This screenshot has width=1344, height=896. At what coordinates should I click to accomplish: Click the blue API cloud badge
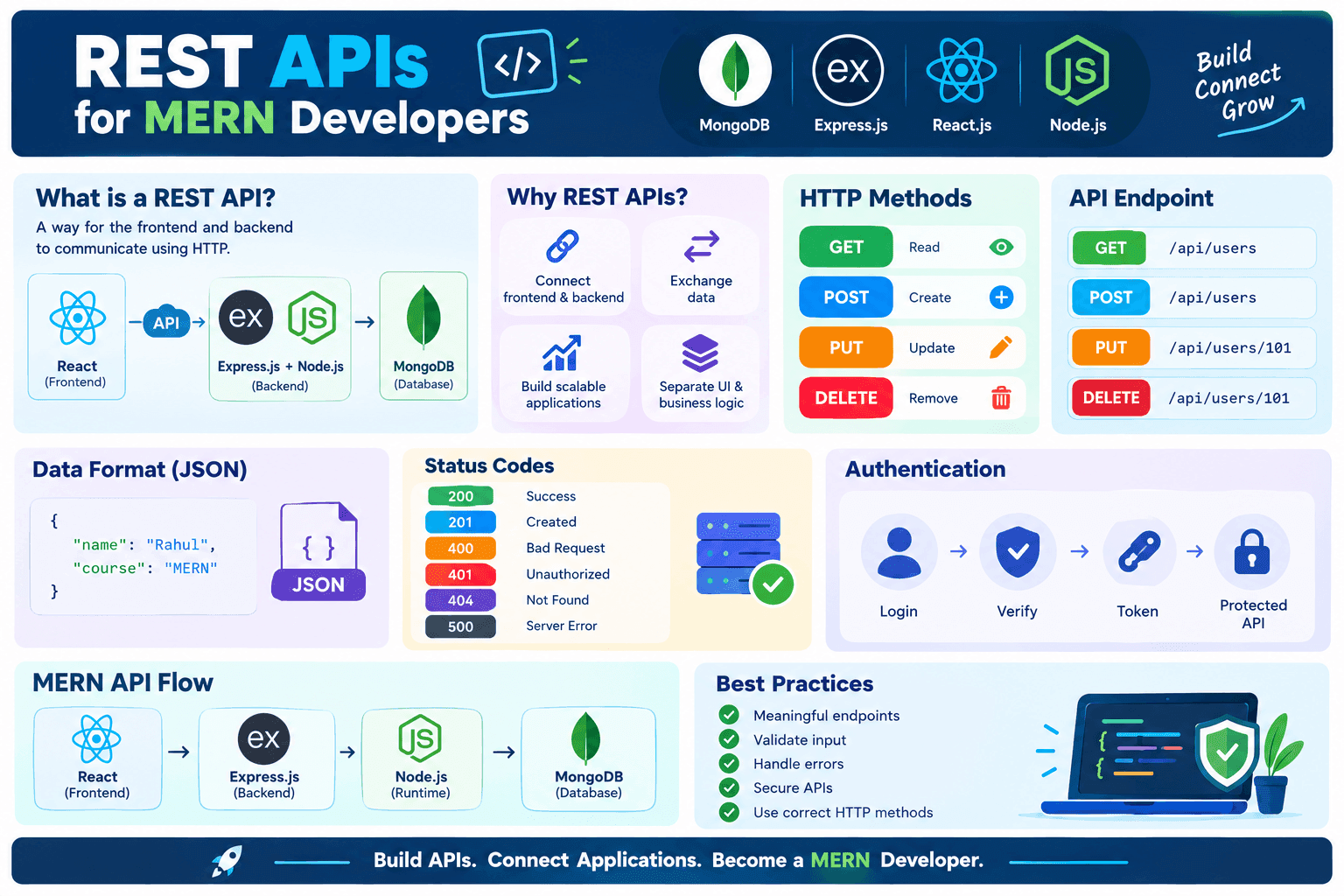point(166,322)
